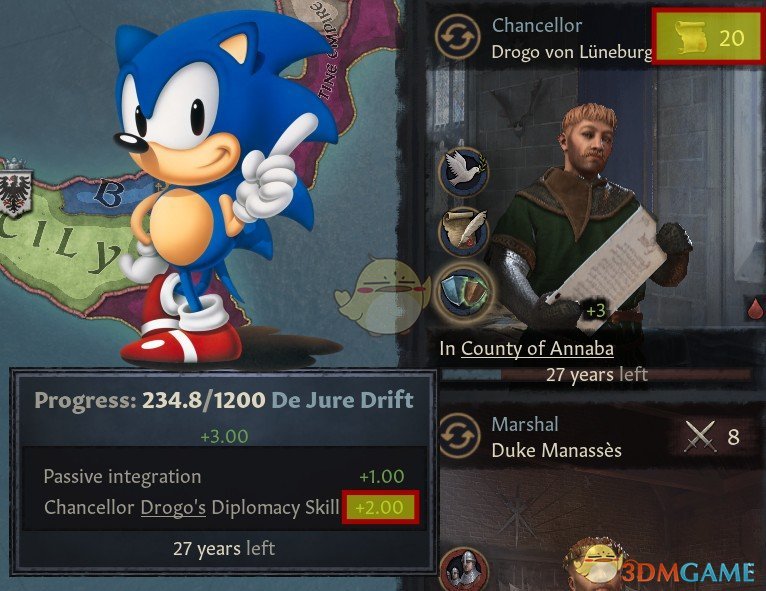Click the green +3 bonus badge
The image size is (766, 591).
click(x=595, y=311)
